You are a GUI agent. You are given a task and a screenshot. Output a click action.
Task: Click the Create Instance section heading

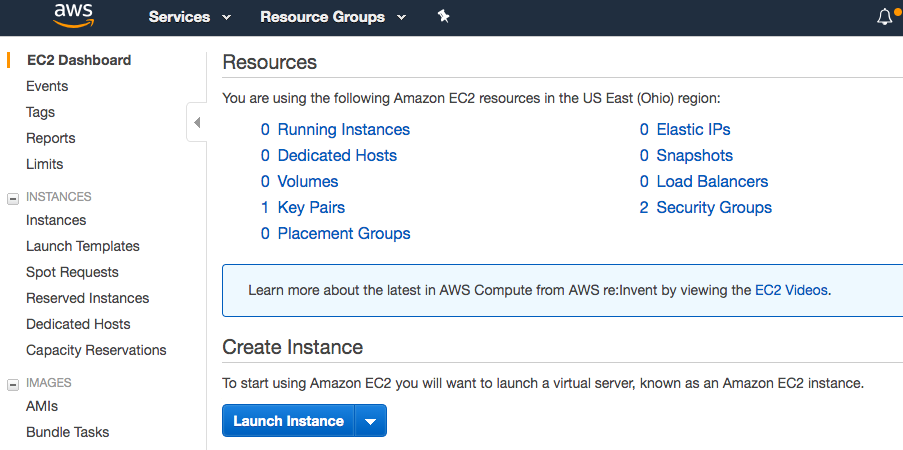coord(293,347)
